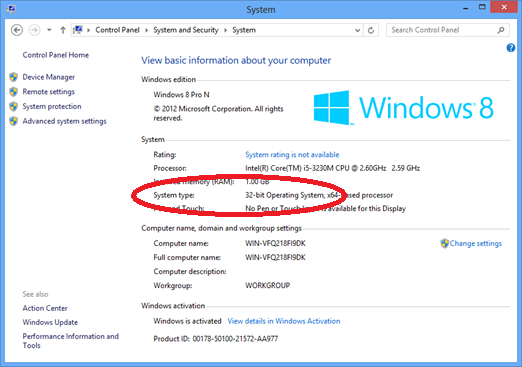This screenshot has width=522, height=367.
Task: Open Remote settings
Action: (x=49, y=92)
